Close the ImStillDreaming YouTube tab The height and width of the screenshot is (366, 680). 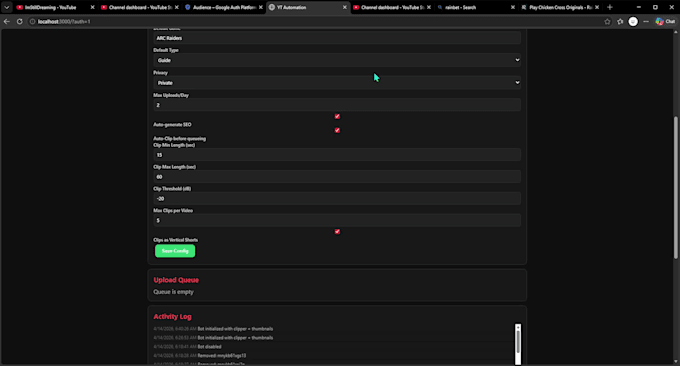(x=92, y=7)
